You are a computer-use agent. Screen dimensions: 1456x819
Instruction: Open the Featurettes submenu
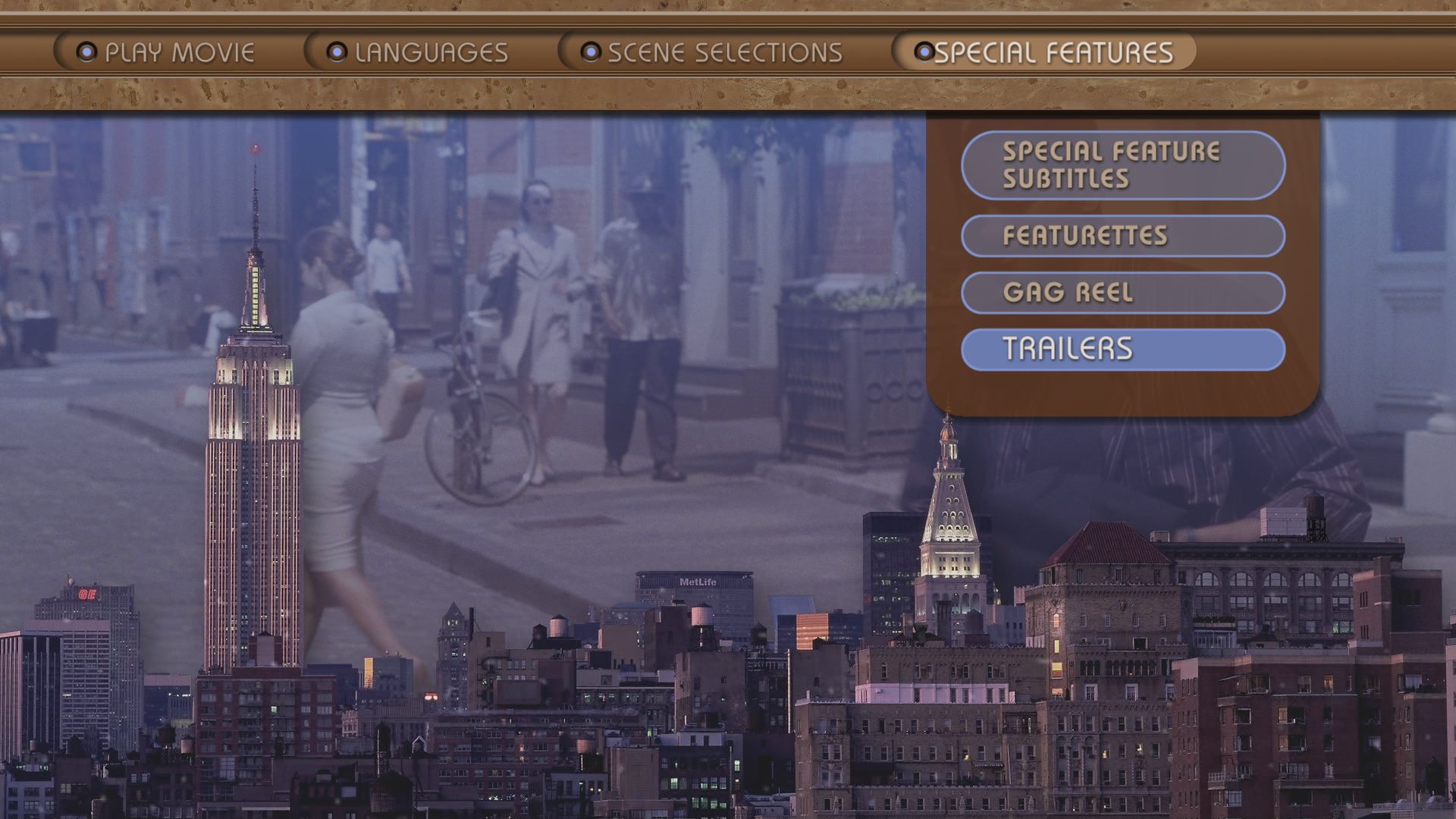[1123, 236]
